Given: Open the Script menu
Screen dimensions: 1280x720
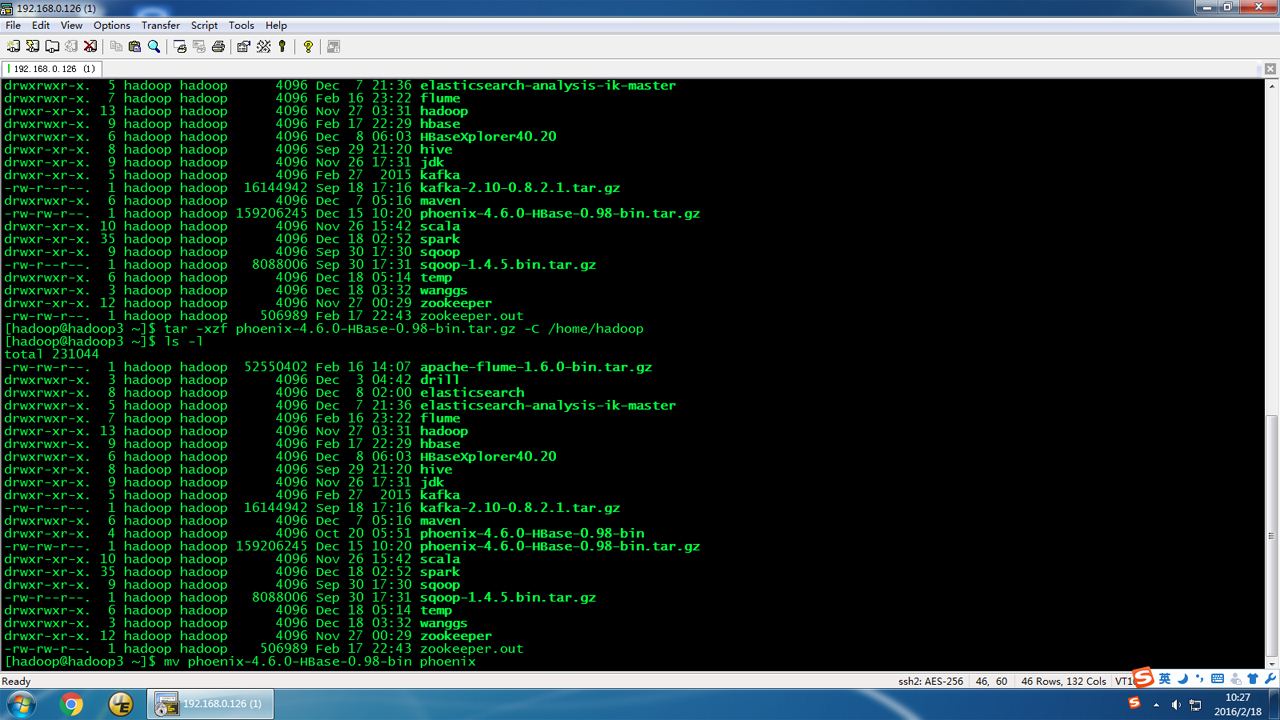Looking at the screenshot, I should click(x=205, y=25).
